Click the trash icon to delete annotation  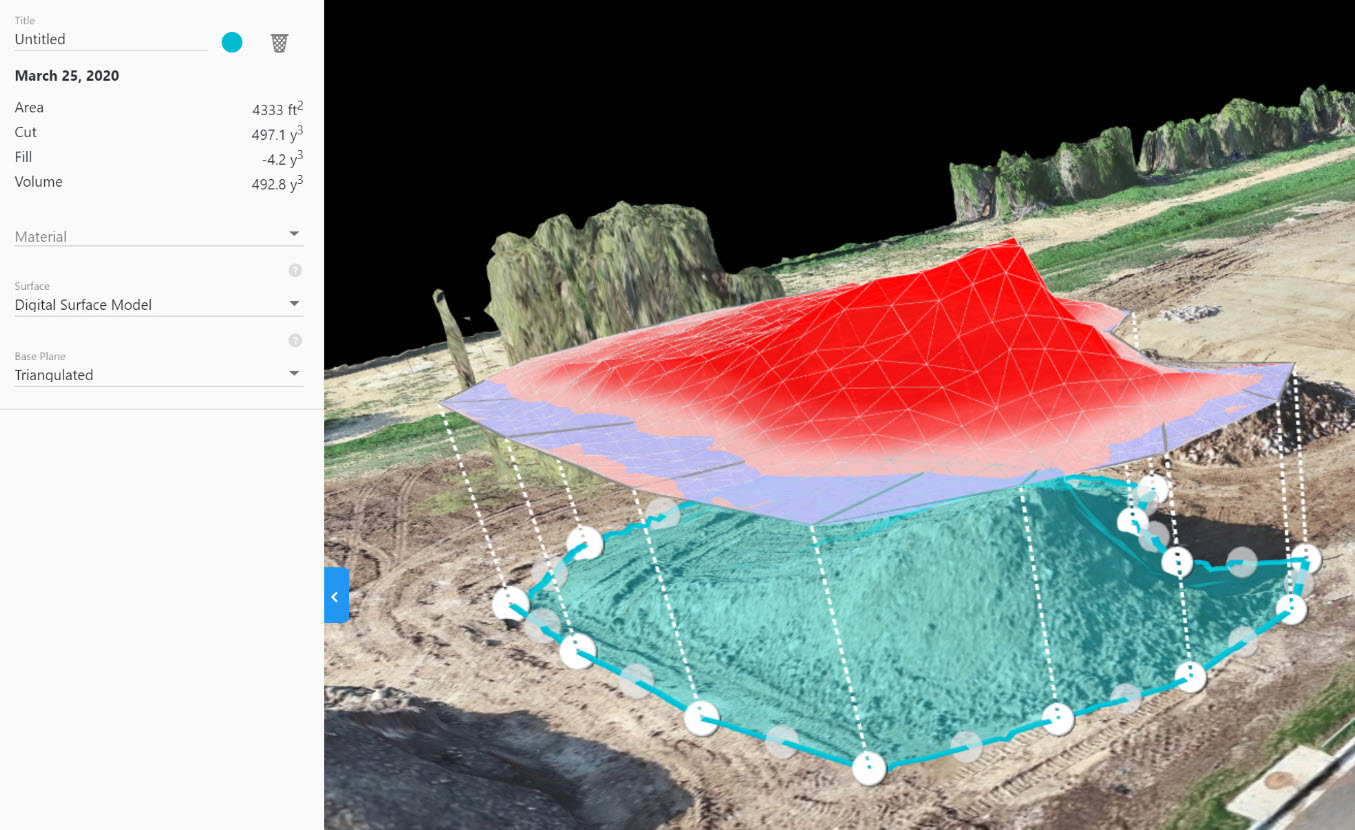[x=279, y=43]
